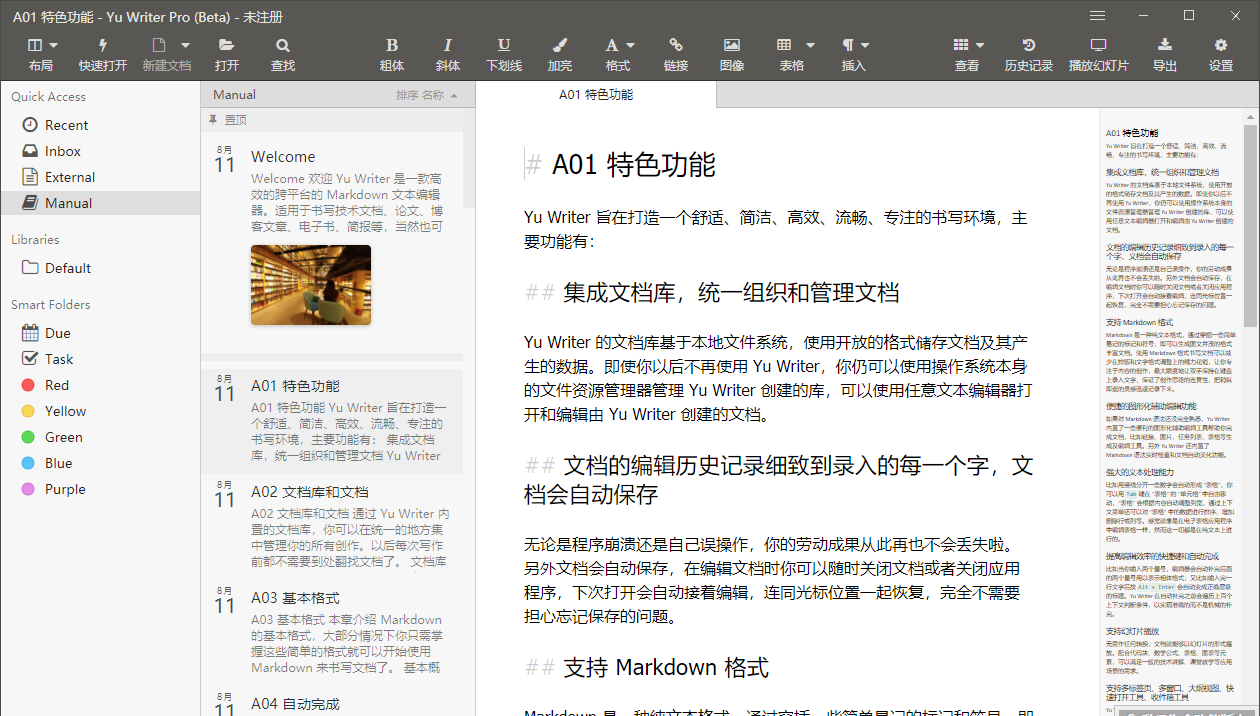Click the Smart Folders section label
The width and height of the screenshot is (1260, 716).
point(51,305)
